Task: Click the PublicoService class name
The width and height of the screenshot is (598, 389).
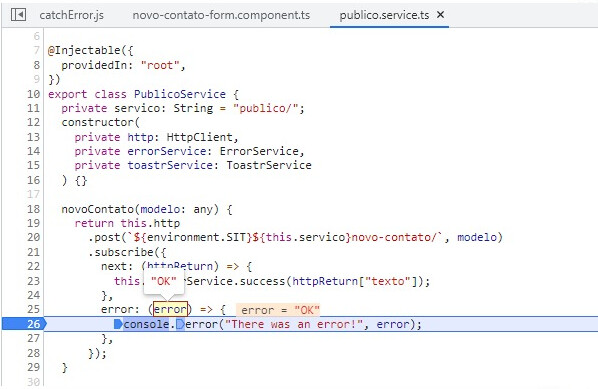Action: [x=180, y=94]
